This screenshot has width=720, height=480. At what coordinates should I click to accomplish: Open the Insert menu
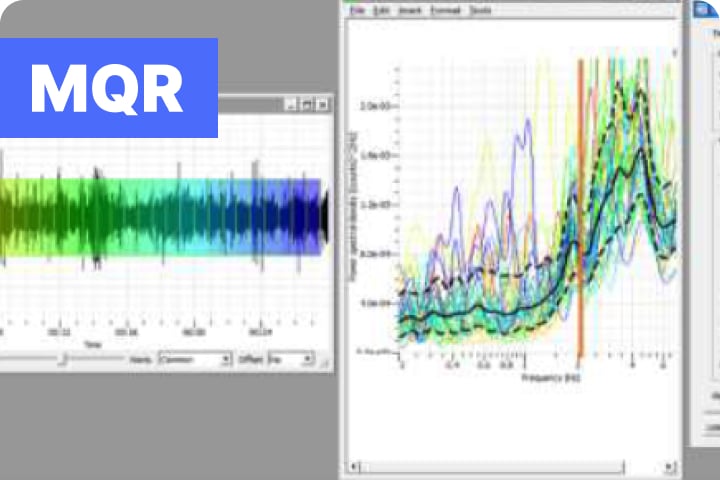(410, 10)
